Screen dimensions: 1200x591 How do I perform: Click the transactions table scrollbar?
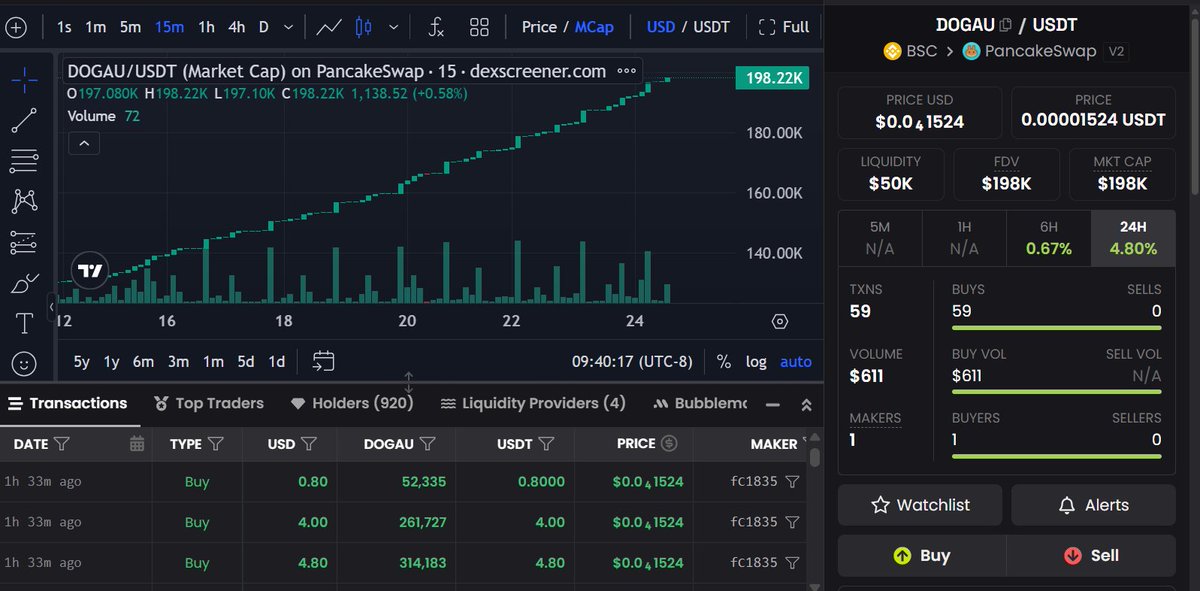coord(815,457)
